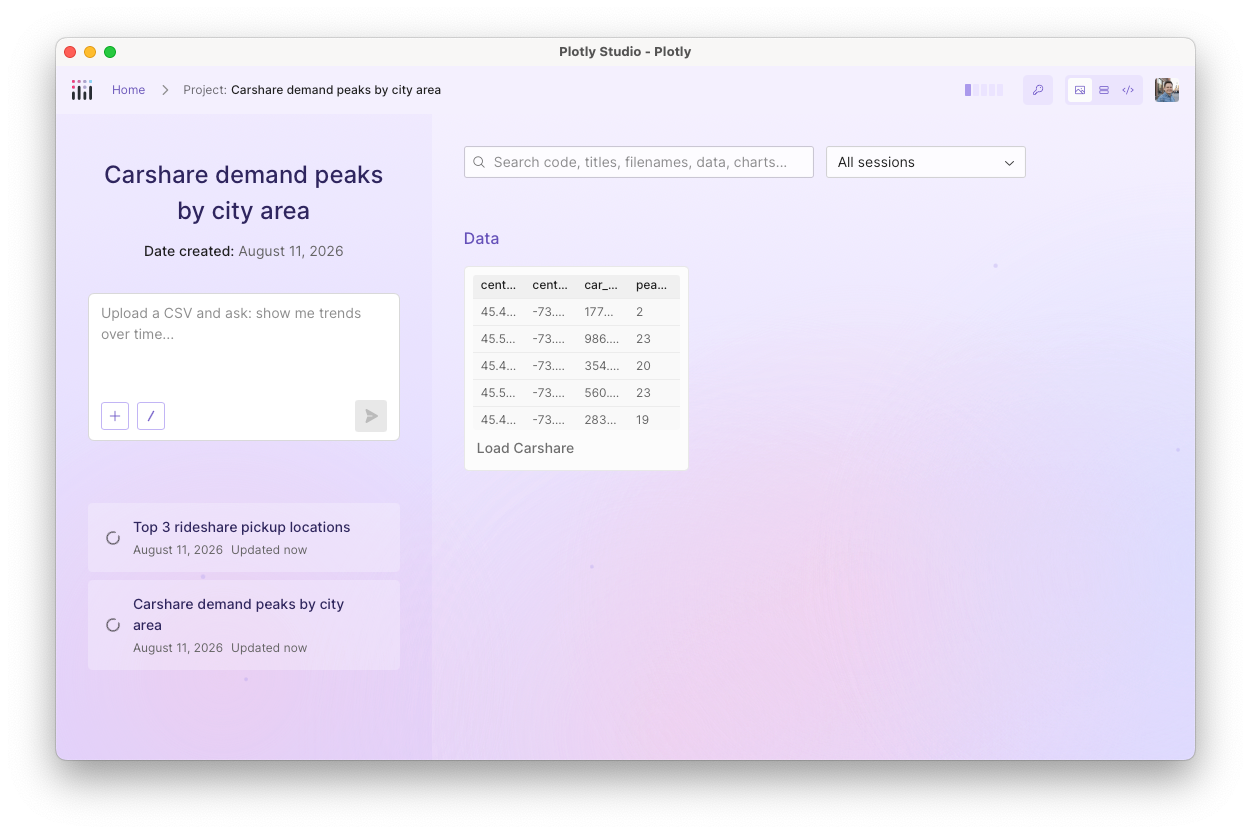Screen dimensions: 1251x834
Task: Click the slash commands button
Action: 151,416
